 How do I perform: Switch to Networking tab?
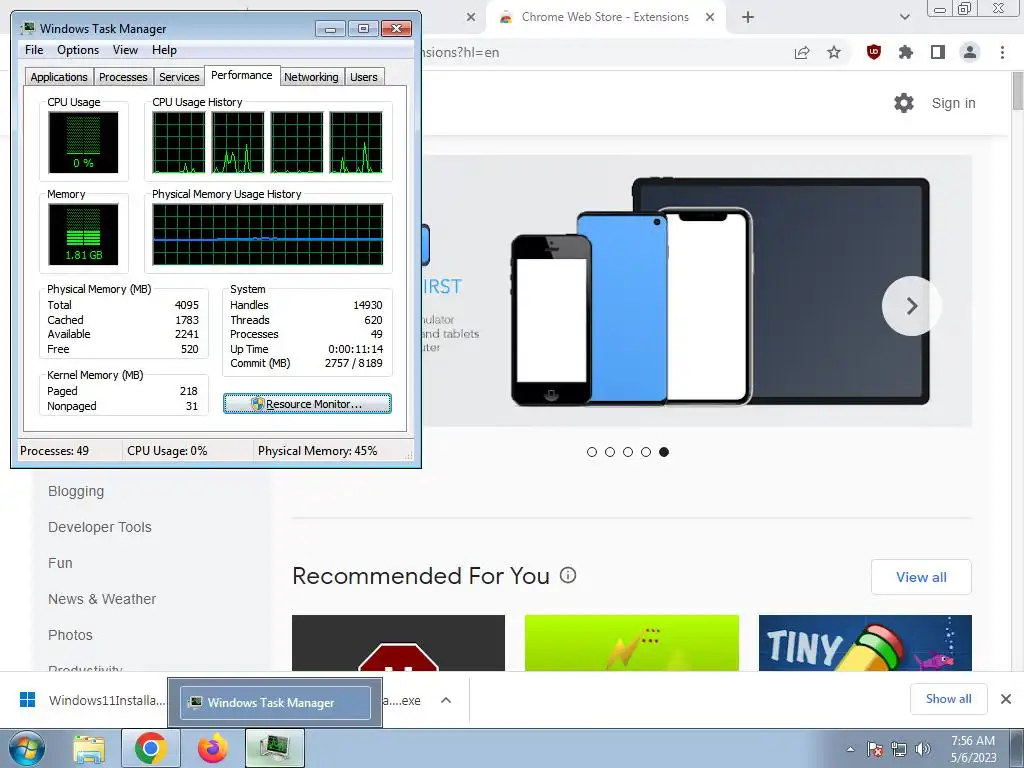pyautogui.click(x=311, y=77)
